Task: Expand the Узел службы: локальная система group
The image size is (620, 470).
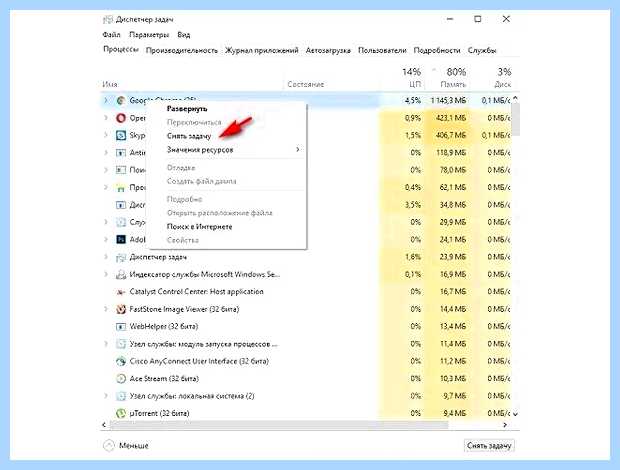Action: [106, 396]
